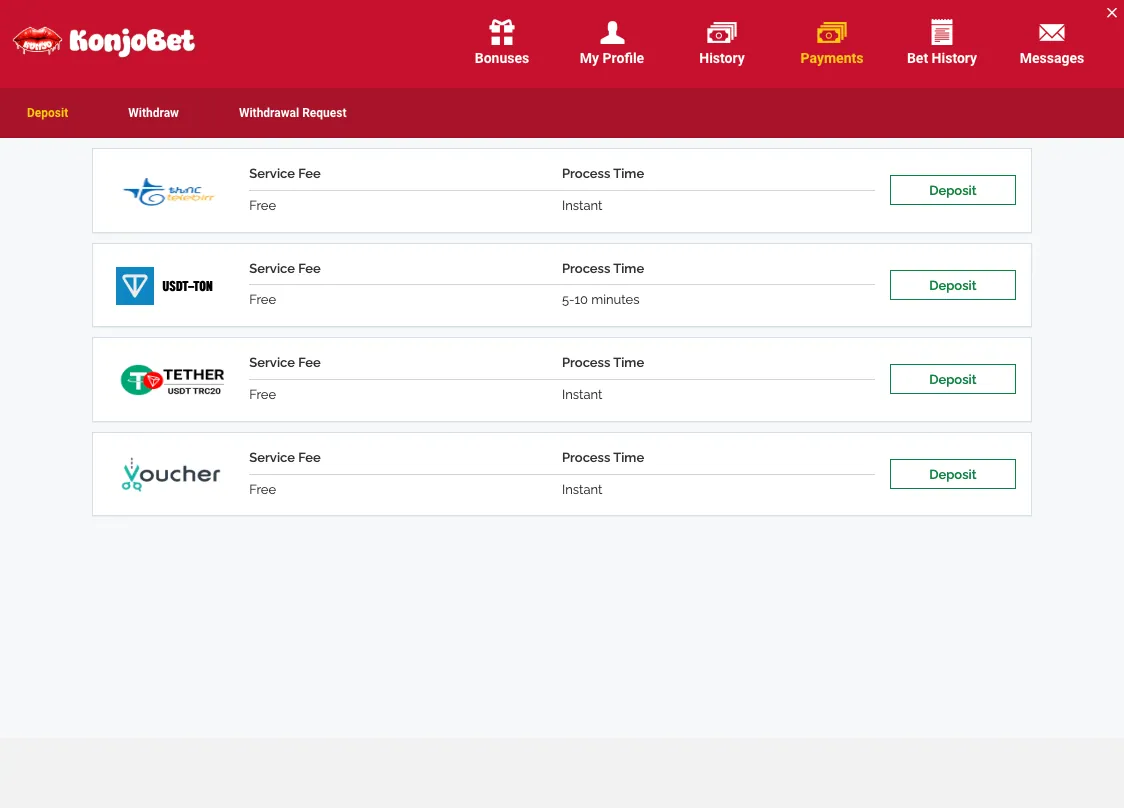Open the Bonuses gift icon

[502, 32]
